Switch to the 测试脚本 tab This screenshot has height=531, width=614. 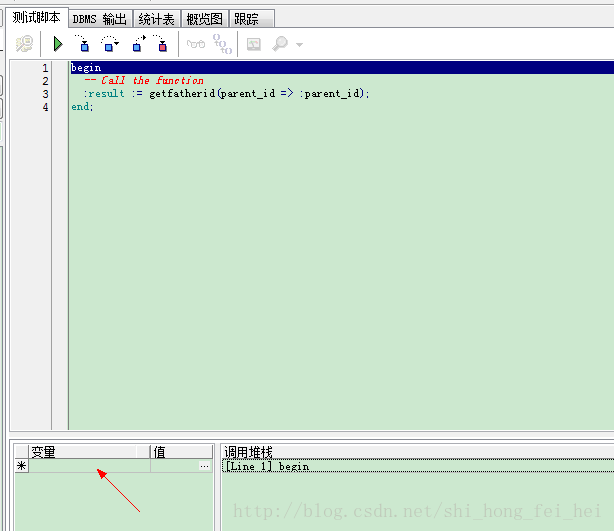tap(37, 18)
